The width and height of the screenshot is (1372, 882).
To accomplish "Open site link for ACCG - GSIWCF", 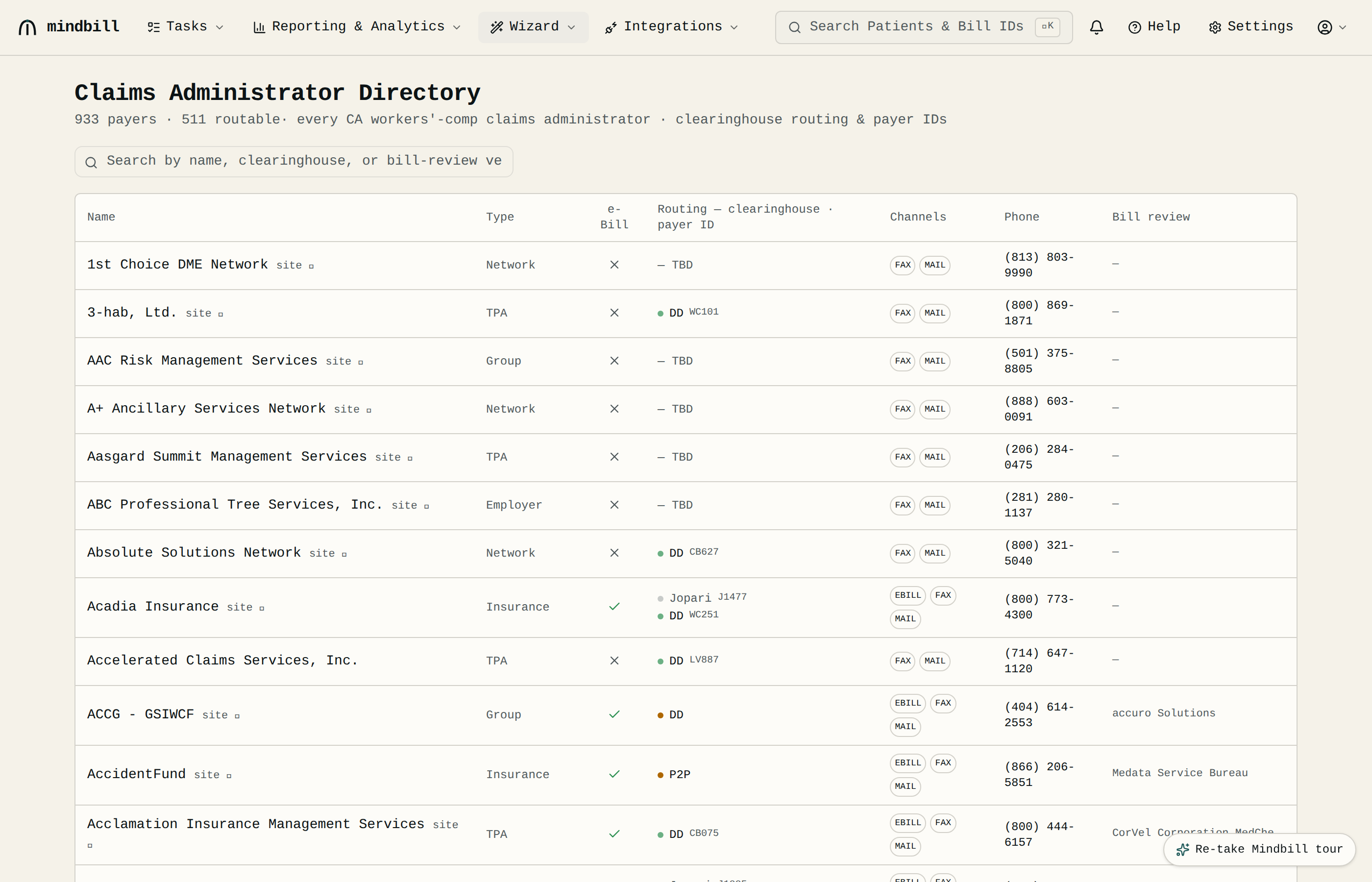I will [220, 715].
